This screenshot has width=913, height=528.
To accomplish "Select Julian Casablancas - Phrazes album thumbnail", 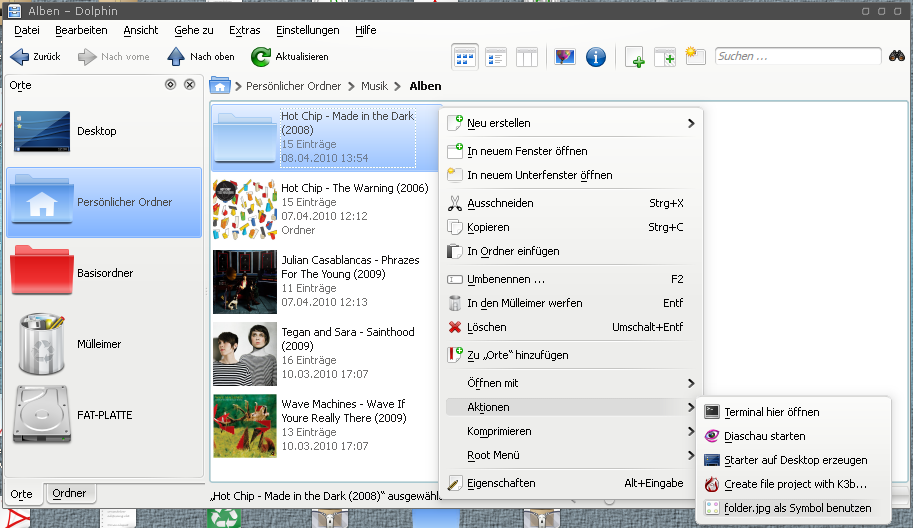I will 245,281.
